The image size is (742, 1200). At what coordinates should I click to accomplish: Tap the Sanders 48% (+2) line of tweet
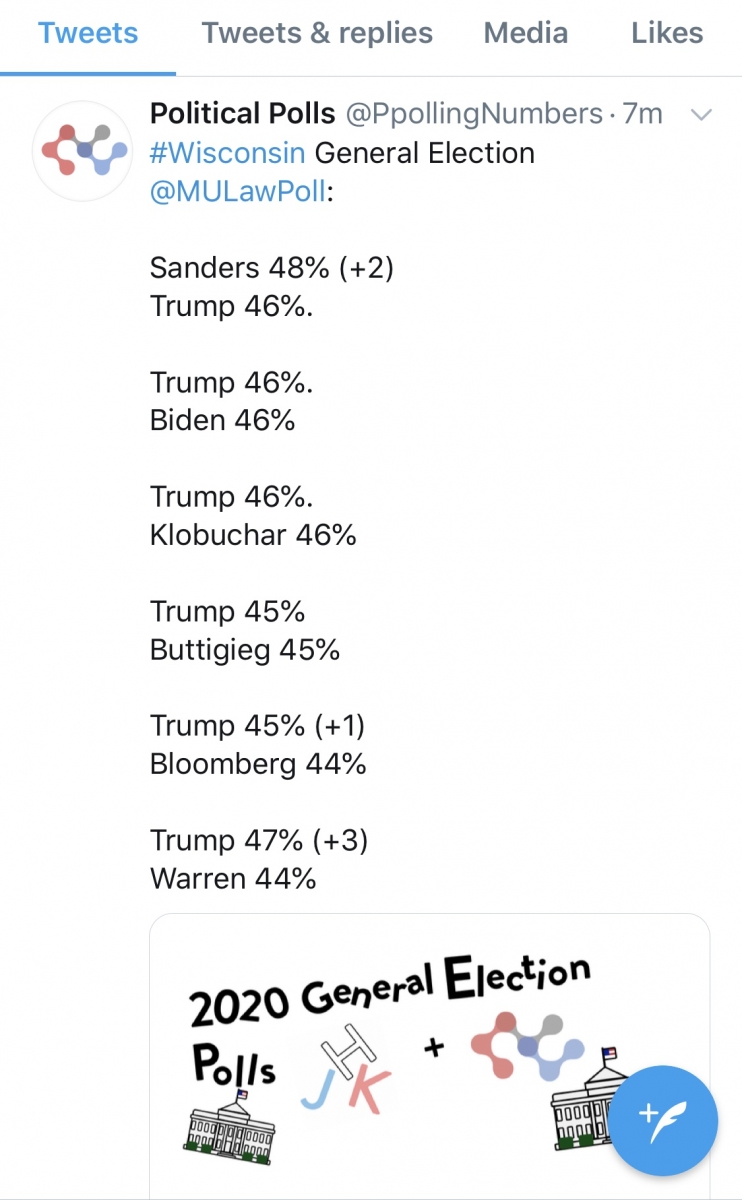pyautogui.click(x=272, y=268)
